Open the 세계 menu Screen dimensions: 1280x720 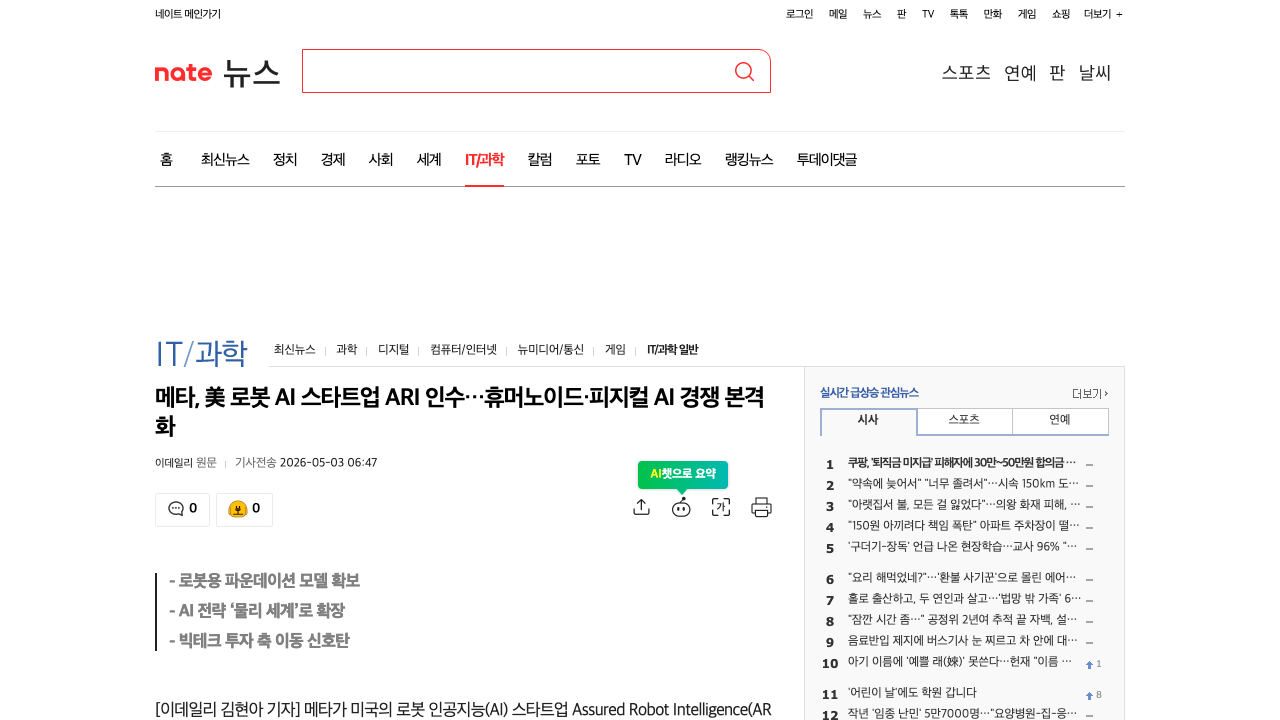(x=429, y=159)
